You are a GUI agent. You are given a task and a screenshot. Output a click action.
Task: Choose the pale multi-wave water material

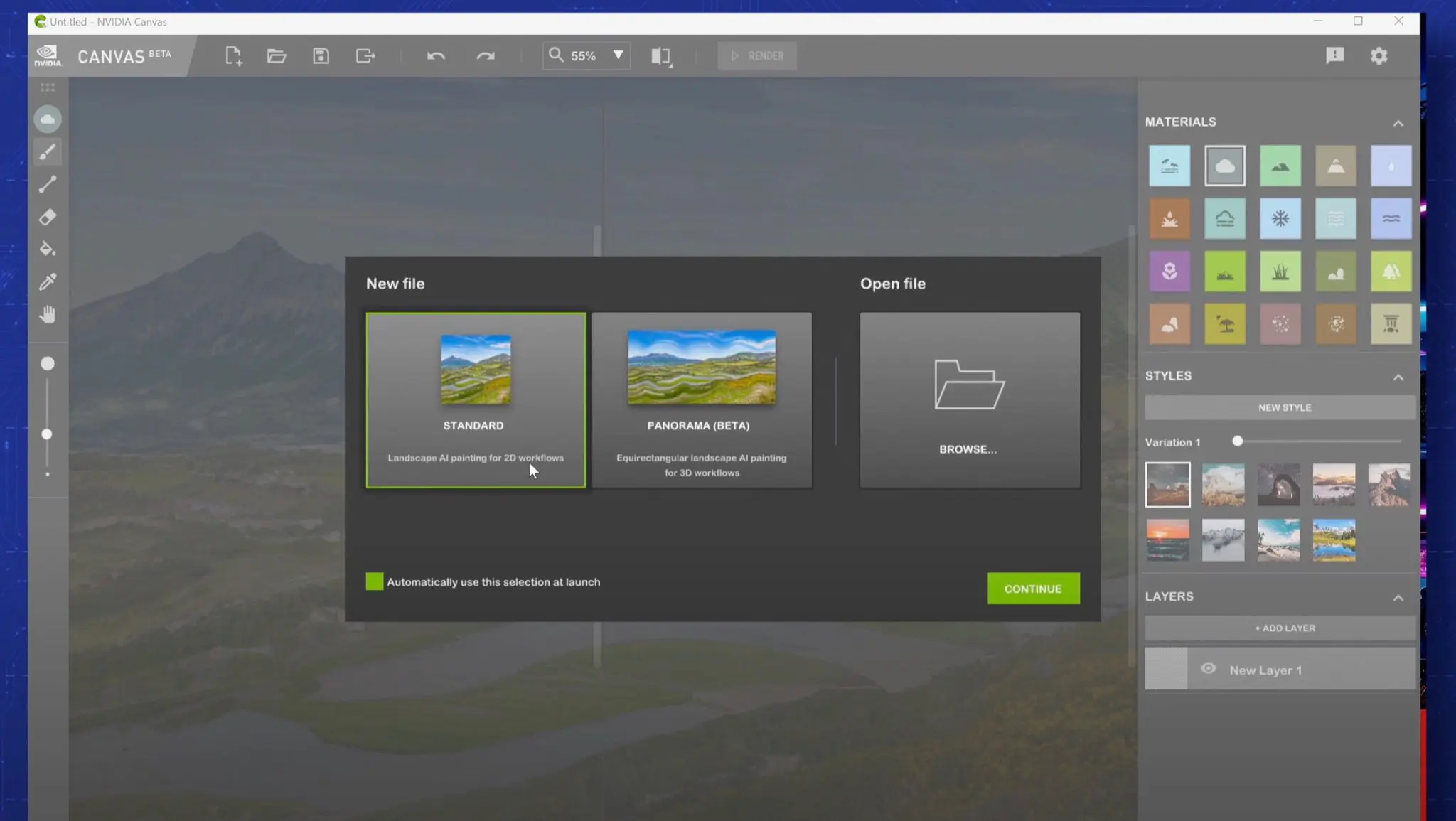1336,218
